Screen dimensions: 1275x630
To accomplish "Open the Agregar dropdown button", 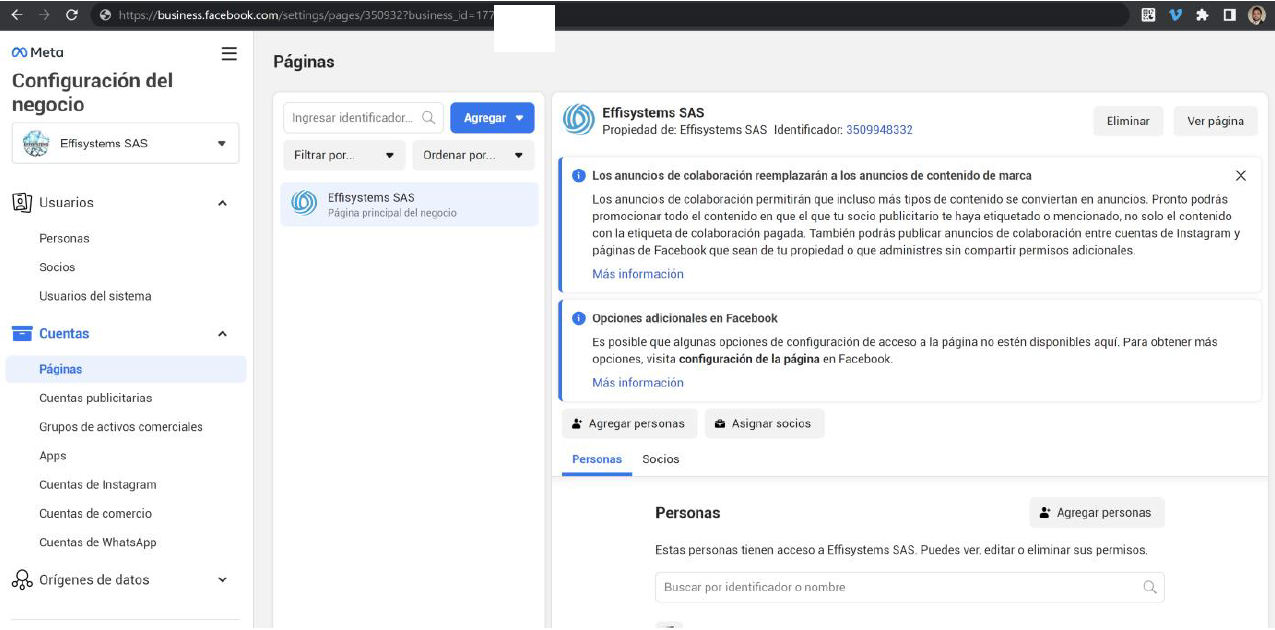I will [x=492, y=118].
